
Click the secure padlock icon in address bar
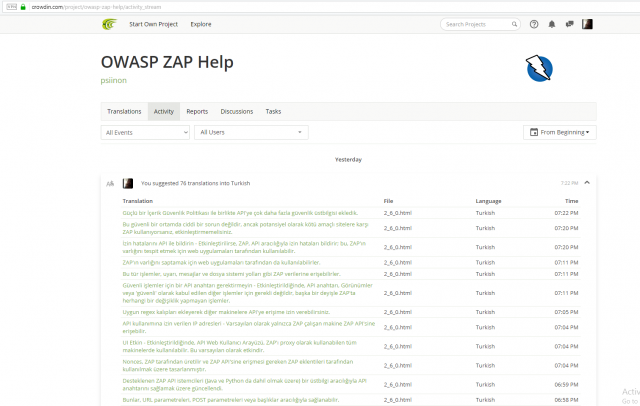point(23,7)
